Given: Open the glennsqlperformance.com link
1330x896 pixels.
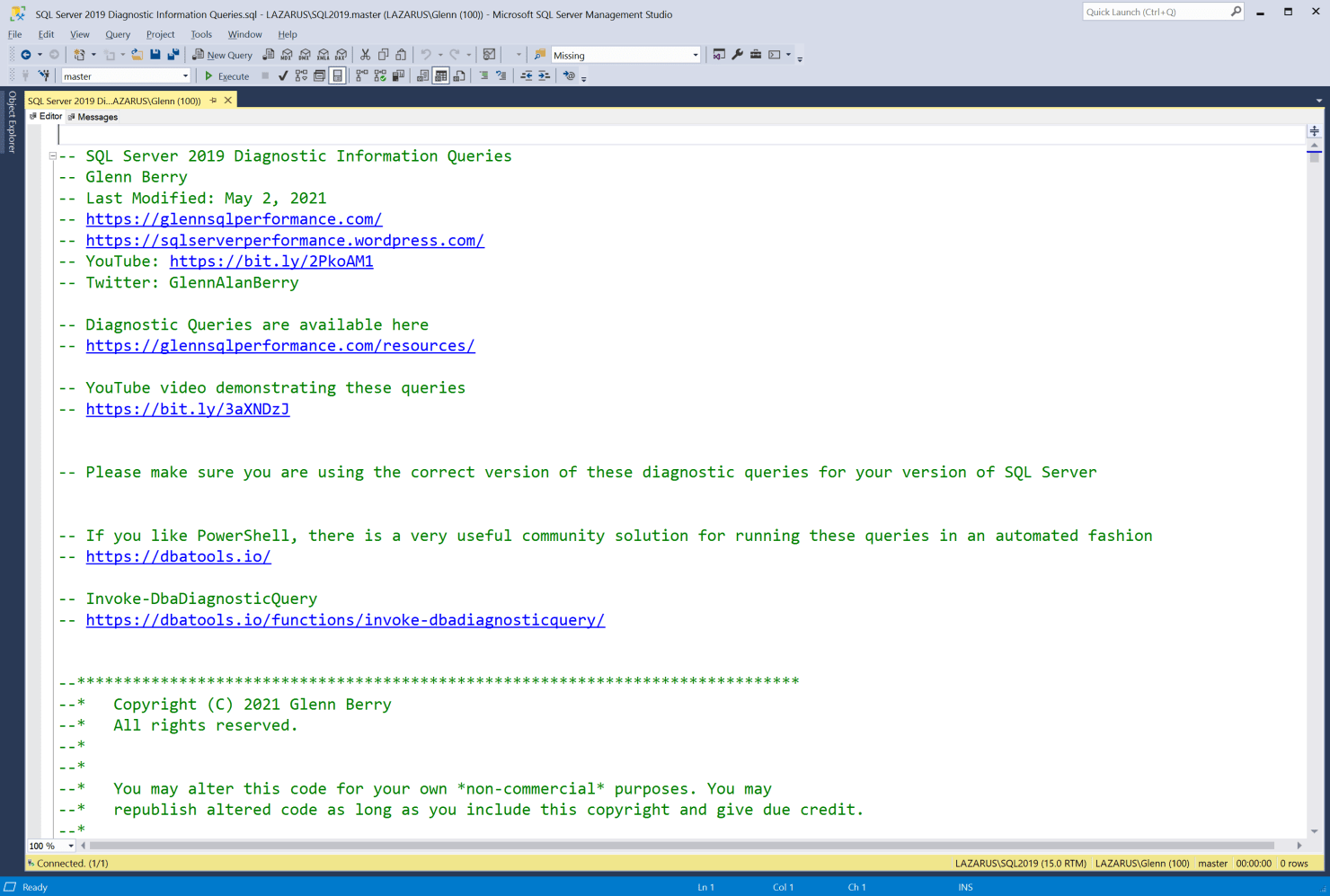Looking at the screenshot, I should [233, 218].
